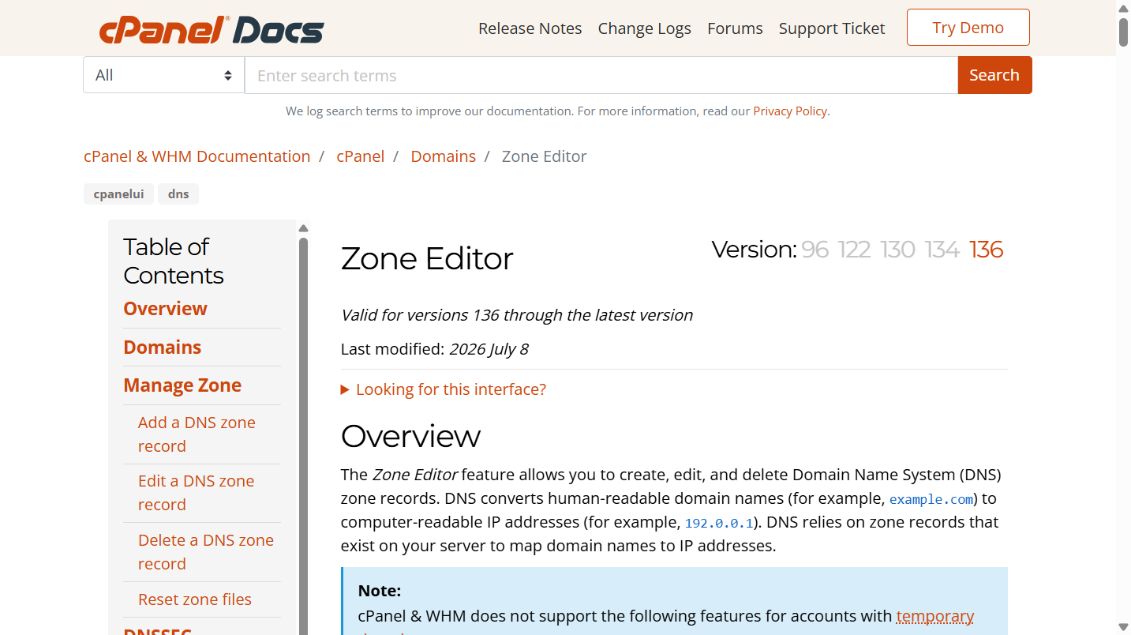
Task: Select version 136 documentation
Action: (986, 250)
